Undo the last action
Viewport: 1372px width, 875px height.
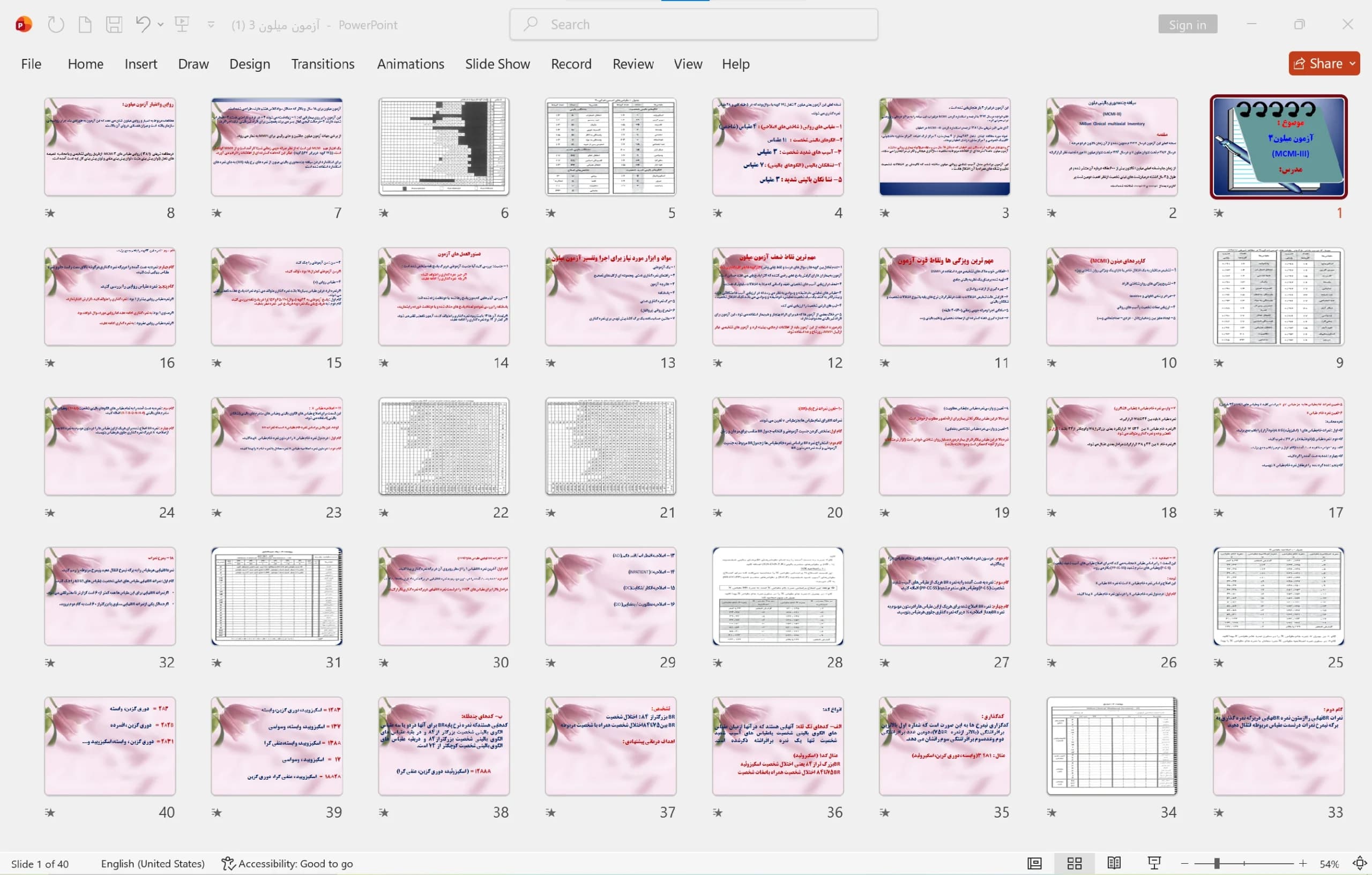143,25
